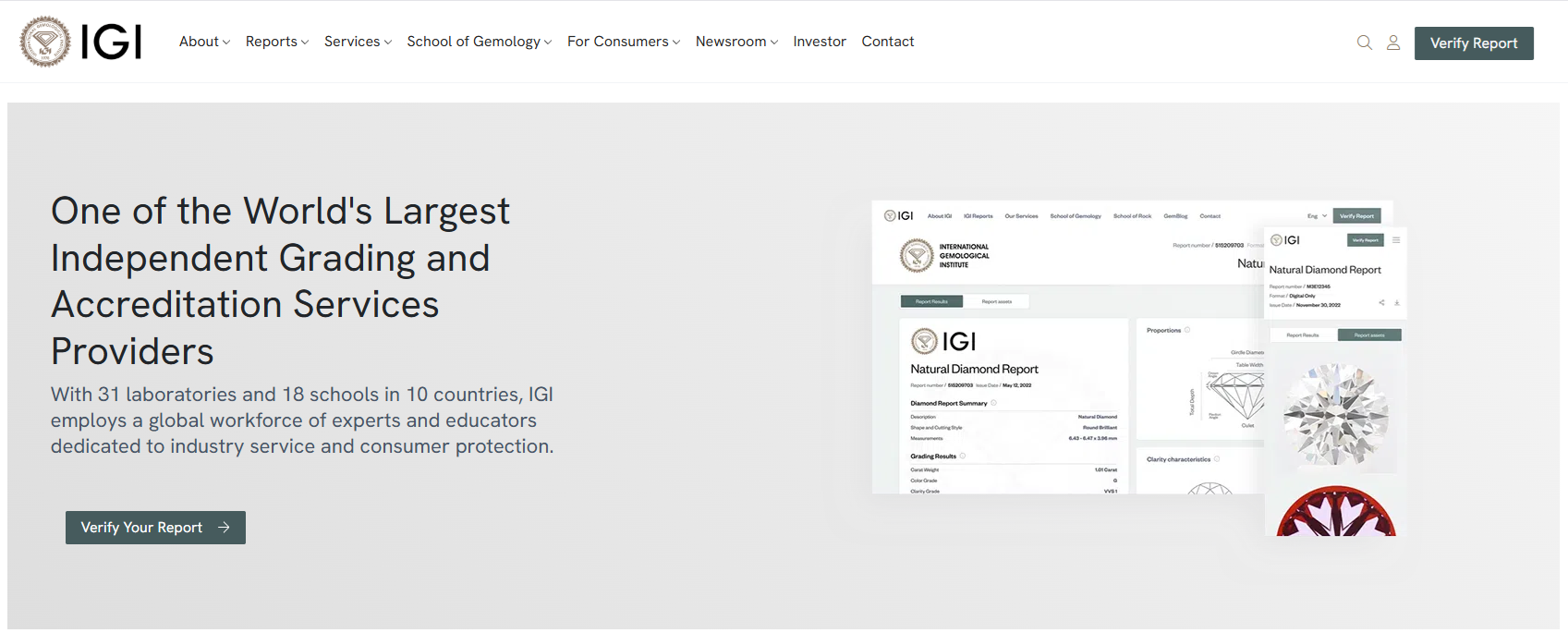1568x633 pixels.
Task: Expand the Services dropdown chevron
Action: point(388,43)
